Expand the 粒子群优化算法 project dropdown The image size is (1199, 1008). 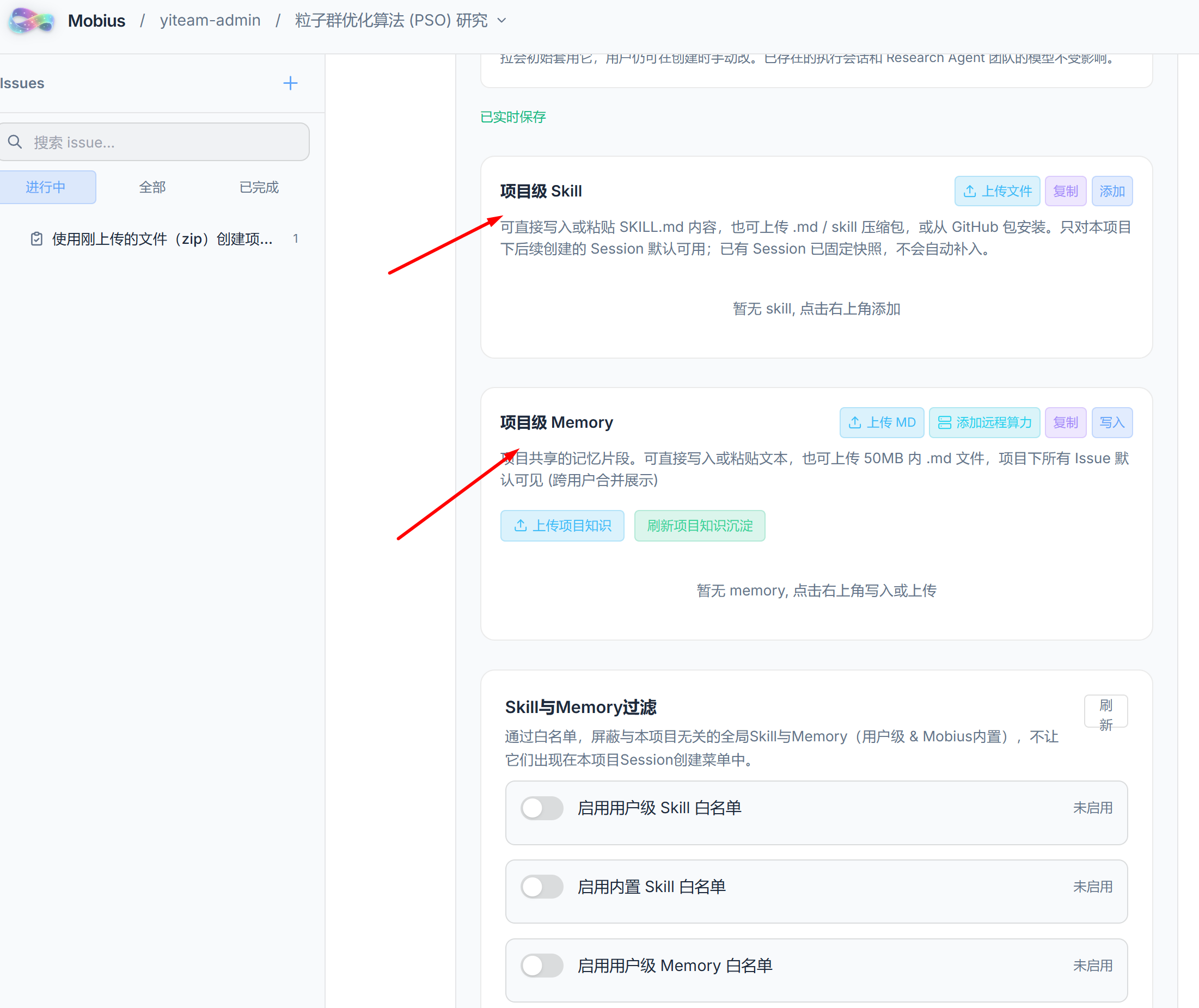click(501, 21)
